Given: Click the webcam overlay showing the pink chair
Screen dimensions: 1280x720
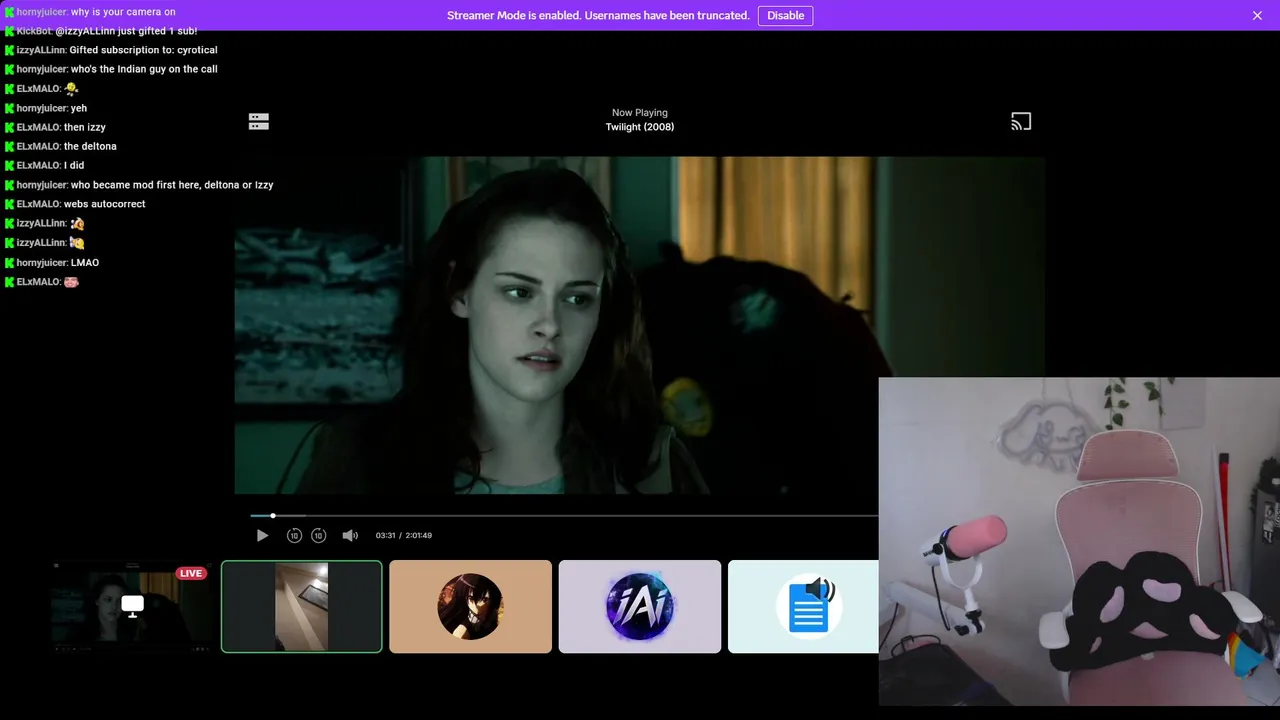Looking at the screenshot, I should [x=1079, y=541].
